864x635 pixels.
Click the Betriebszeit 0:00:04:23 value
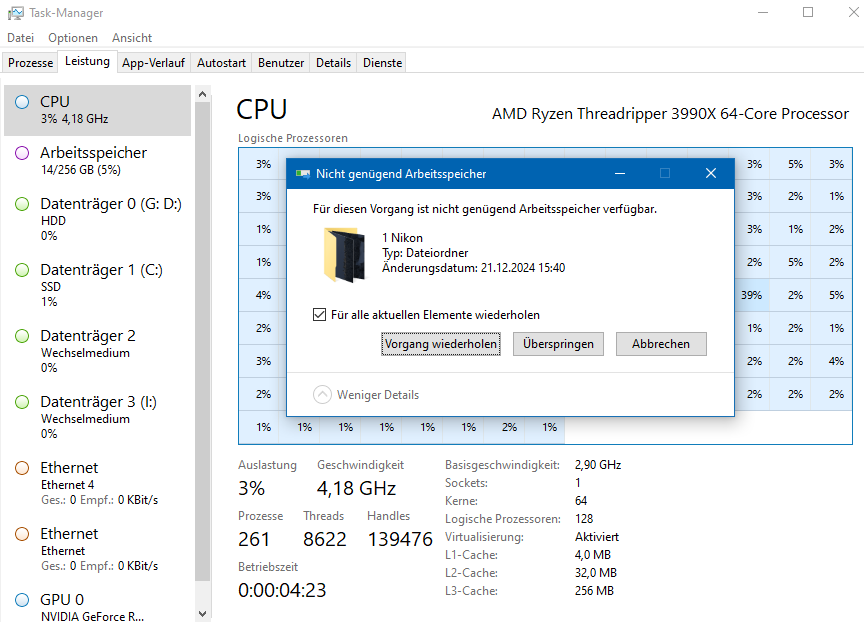pos(282,590)
